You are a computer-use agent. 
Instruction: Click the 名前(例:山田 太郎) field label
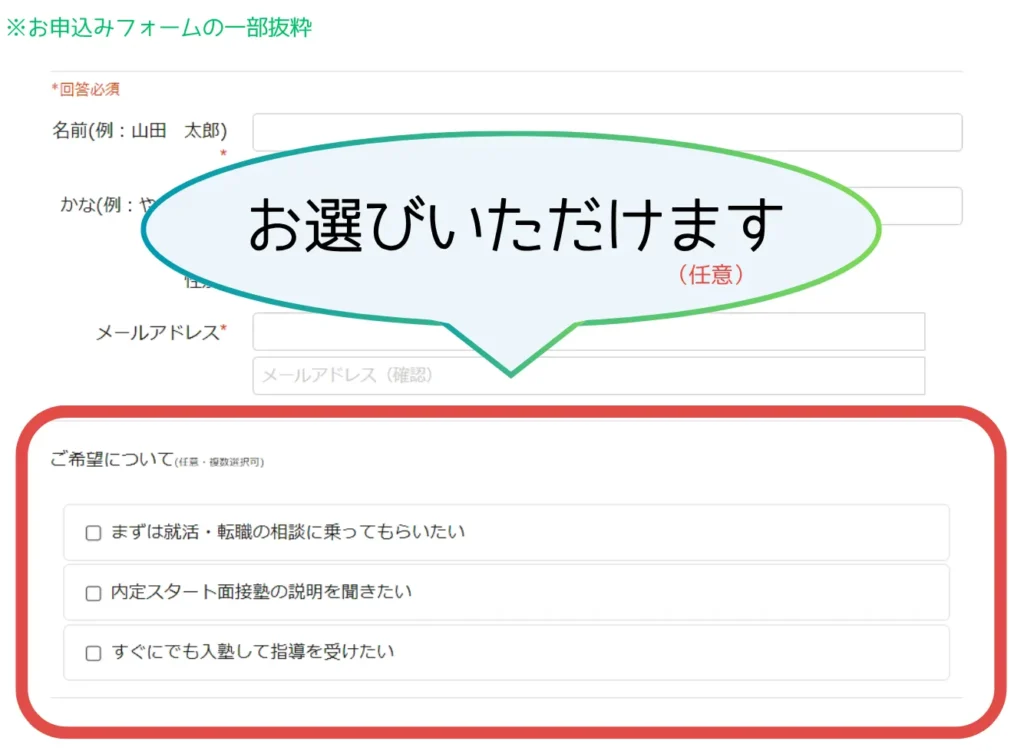click(x=139, y=131)
